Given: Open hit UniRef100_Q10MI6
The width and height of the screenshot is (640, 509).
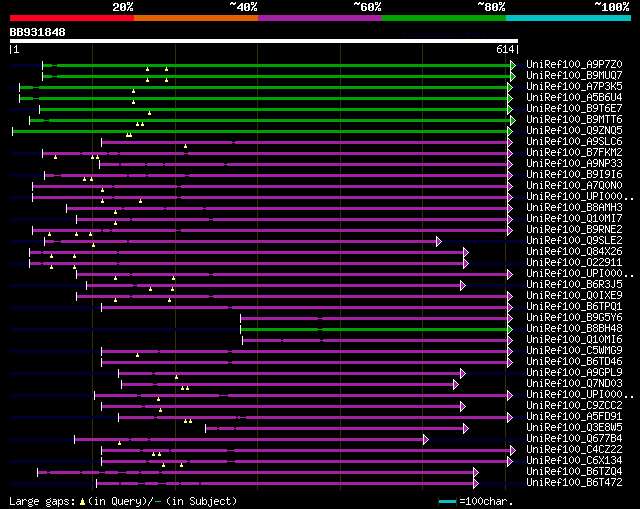Looking at the screenshot, I should tap(574, 340).
